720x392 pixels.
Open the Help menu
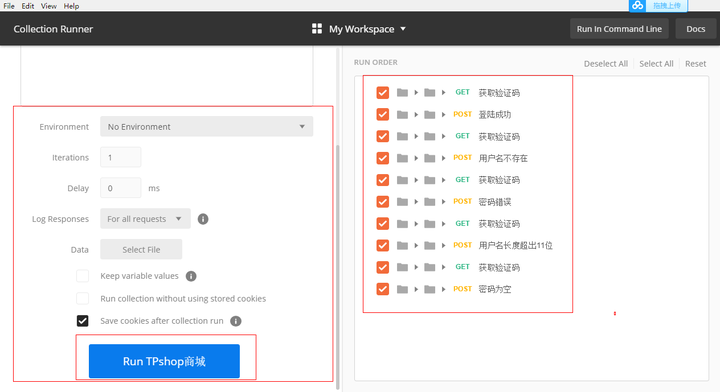[x=71, y=6]
